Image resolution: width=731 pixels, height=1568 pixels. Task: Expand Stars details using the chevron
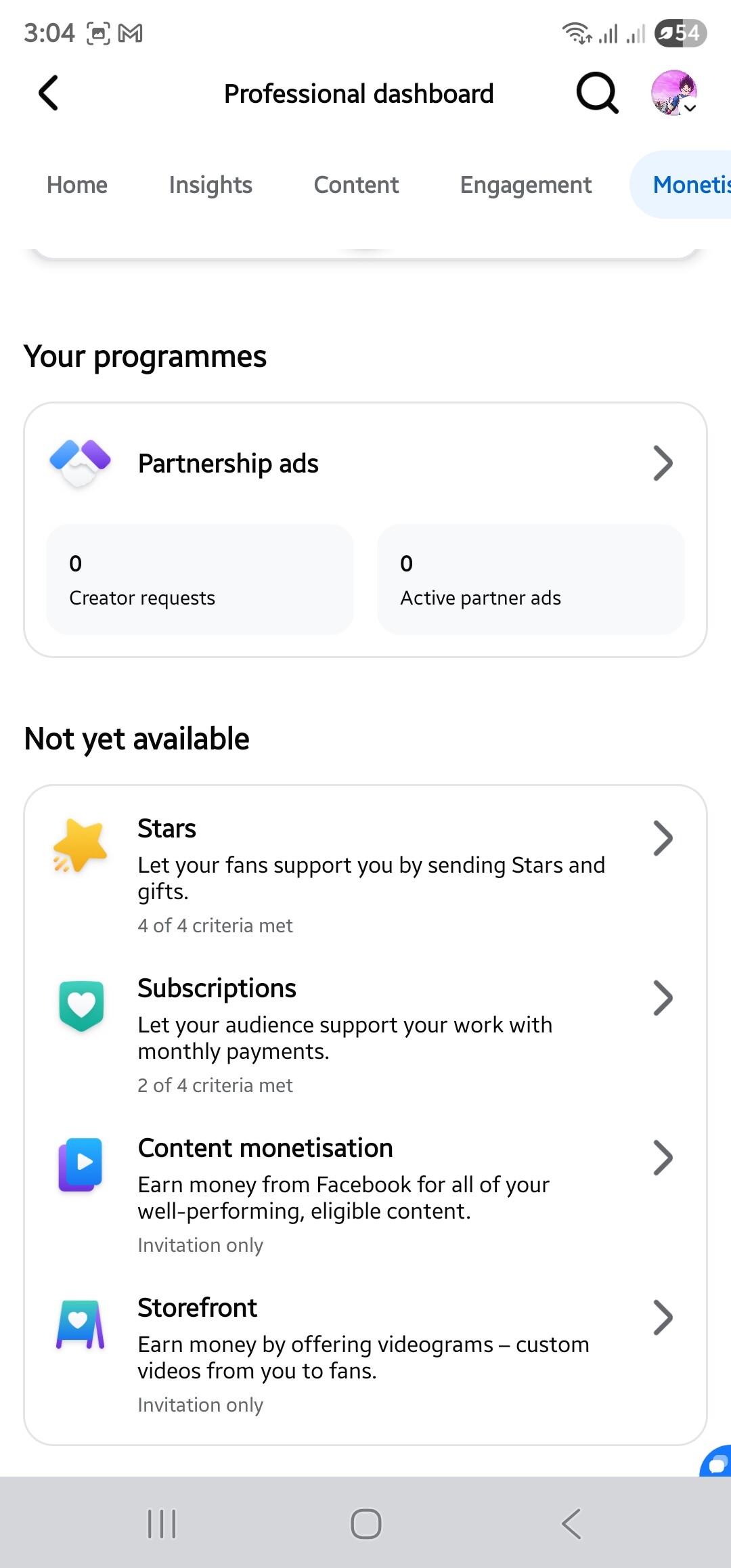click(663, 838)
